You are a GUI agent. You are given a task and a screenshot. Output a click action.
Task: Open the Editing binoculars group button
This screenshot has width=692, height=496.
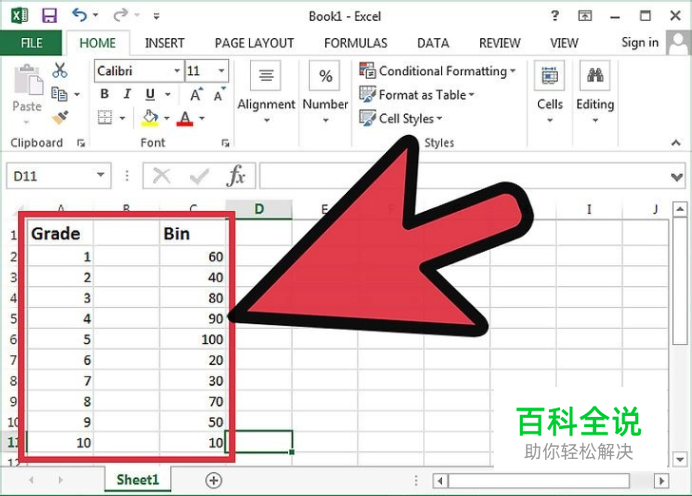click(x=595, y=92)
